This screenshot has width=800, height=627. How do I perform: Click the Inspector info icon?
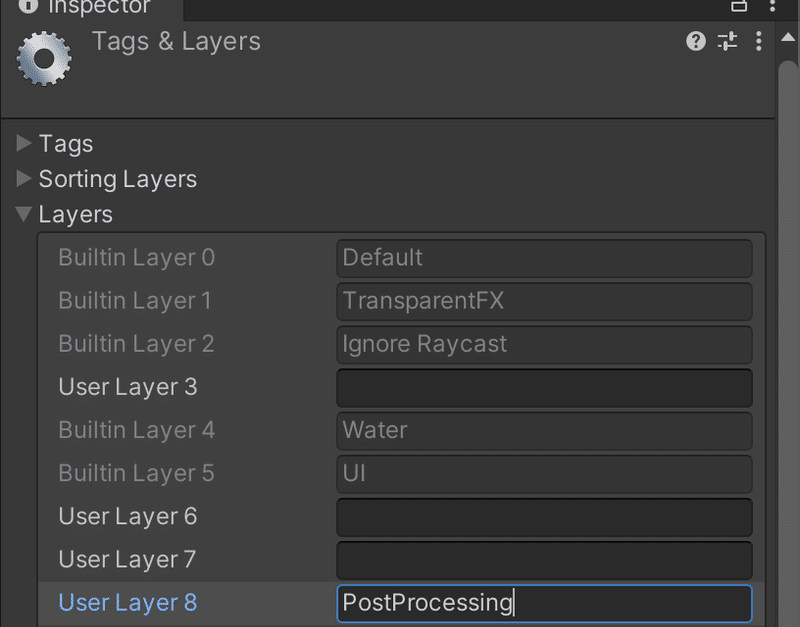[28, 6]
